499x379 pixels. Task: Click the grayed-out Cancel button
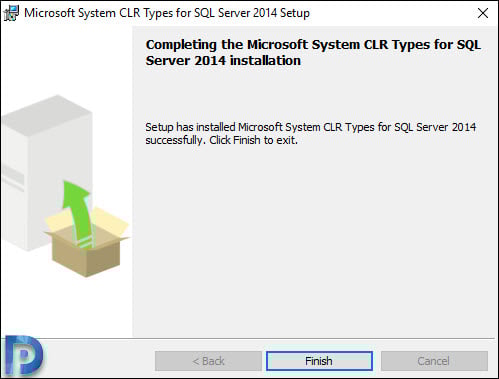point(434,361)
